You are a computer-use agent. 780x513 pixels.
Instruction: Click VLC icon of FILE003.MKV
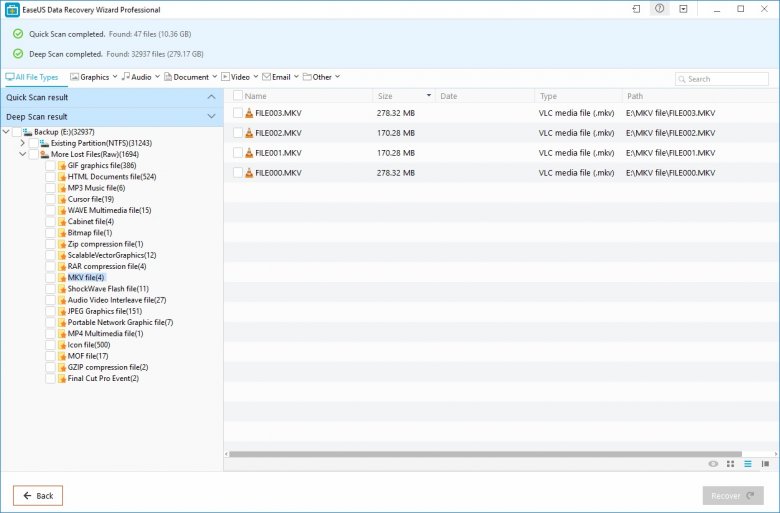(249, 113)
